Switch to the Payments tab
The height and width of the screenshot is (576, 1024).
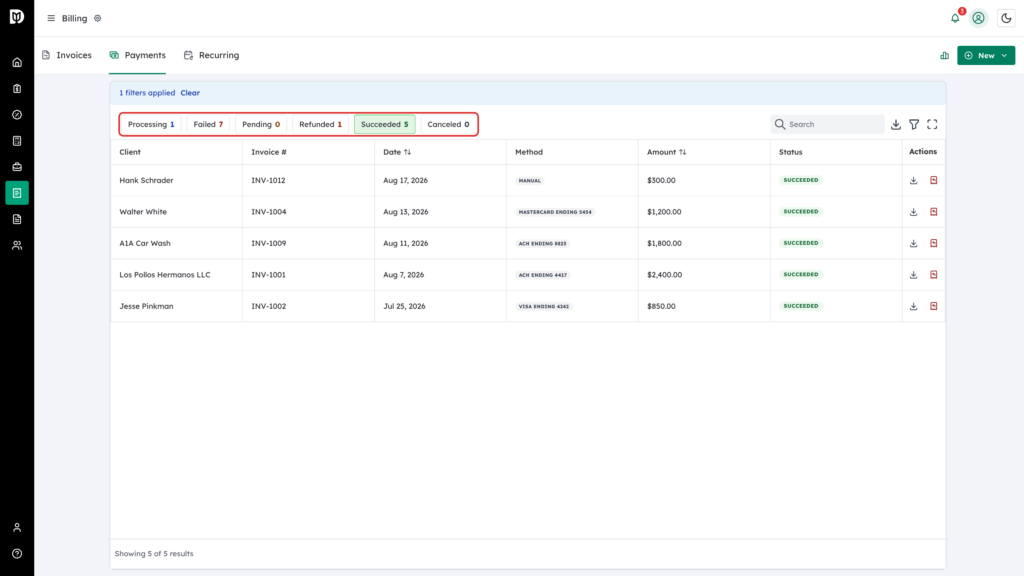(137, 55)
